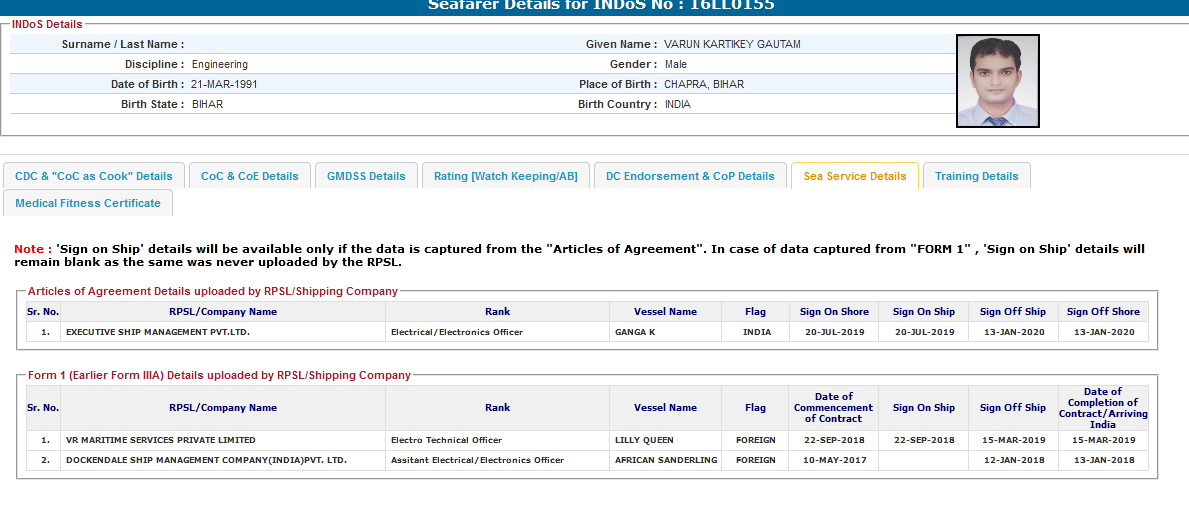Click VR Maritime Services Private Limited entry

(160, 440)
